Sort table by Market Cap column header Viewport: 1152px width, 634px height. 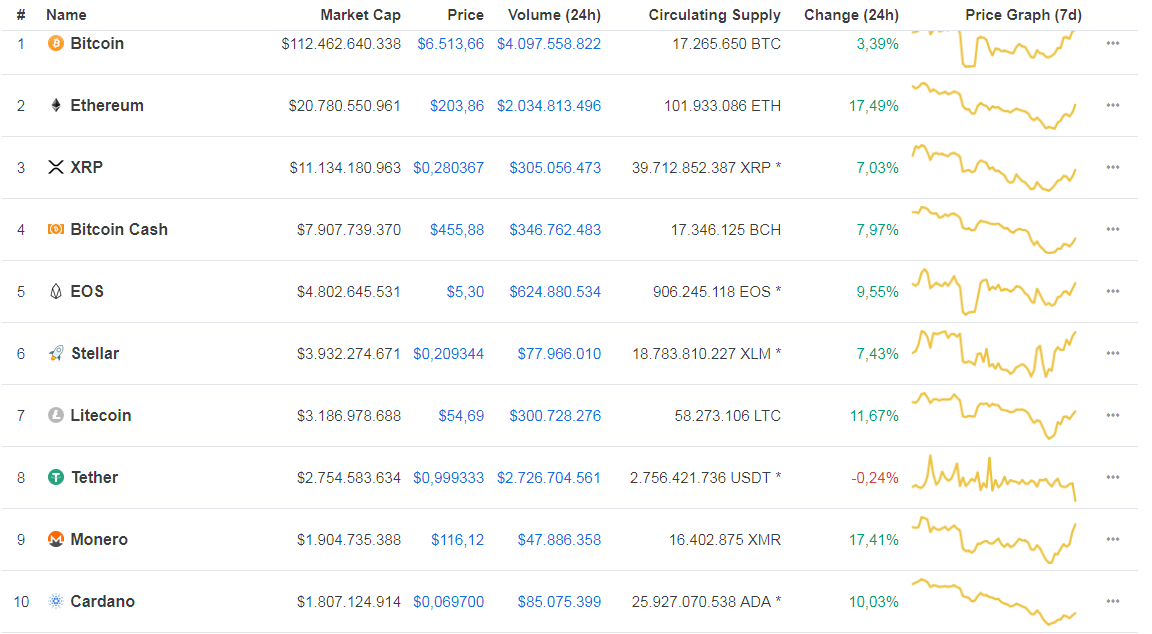(x=360, y=15)
